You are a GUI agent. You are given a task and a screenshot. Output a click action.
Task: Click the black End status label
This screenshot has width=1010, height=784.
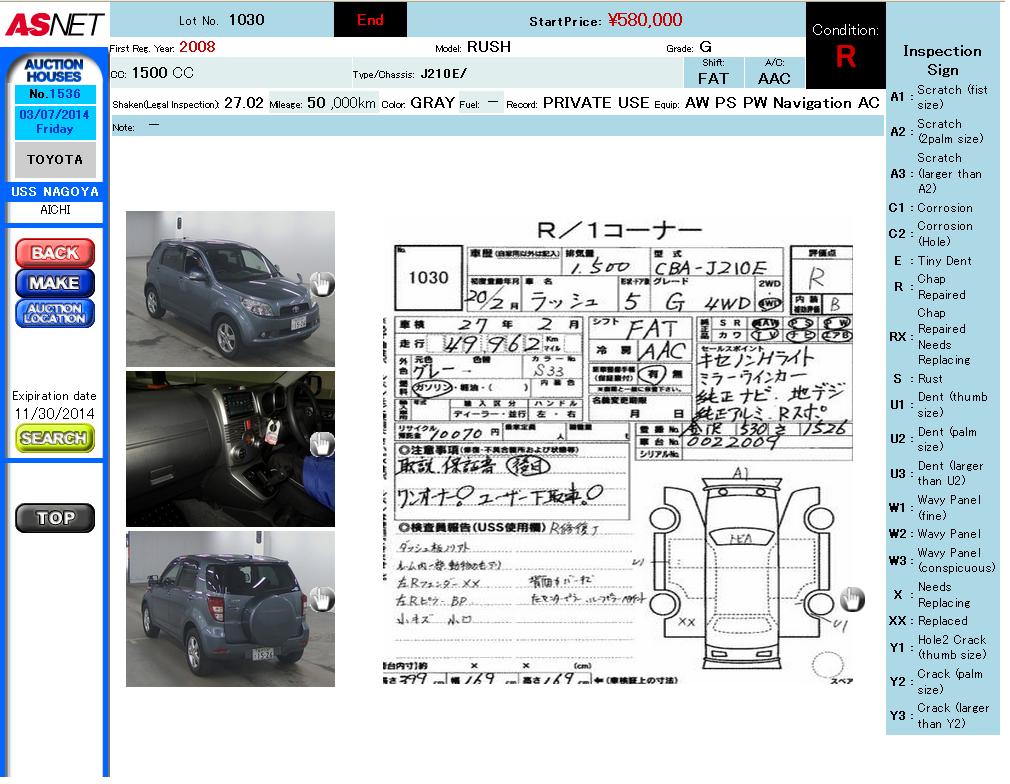[369, 20]
